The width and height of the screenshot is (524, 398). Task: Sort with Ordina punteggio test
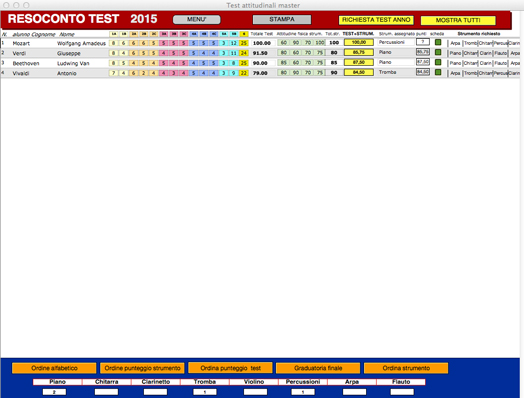(230, 368)
